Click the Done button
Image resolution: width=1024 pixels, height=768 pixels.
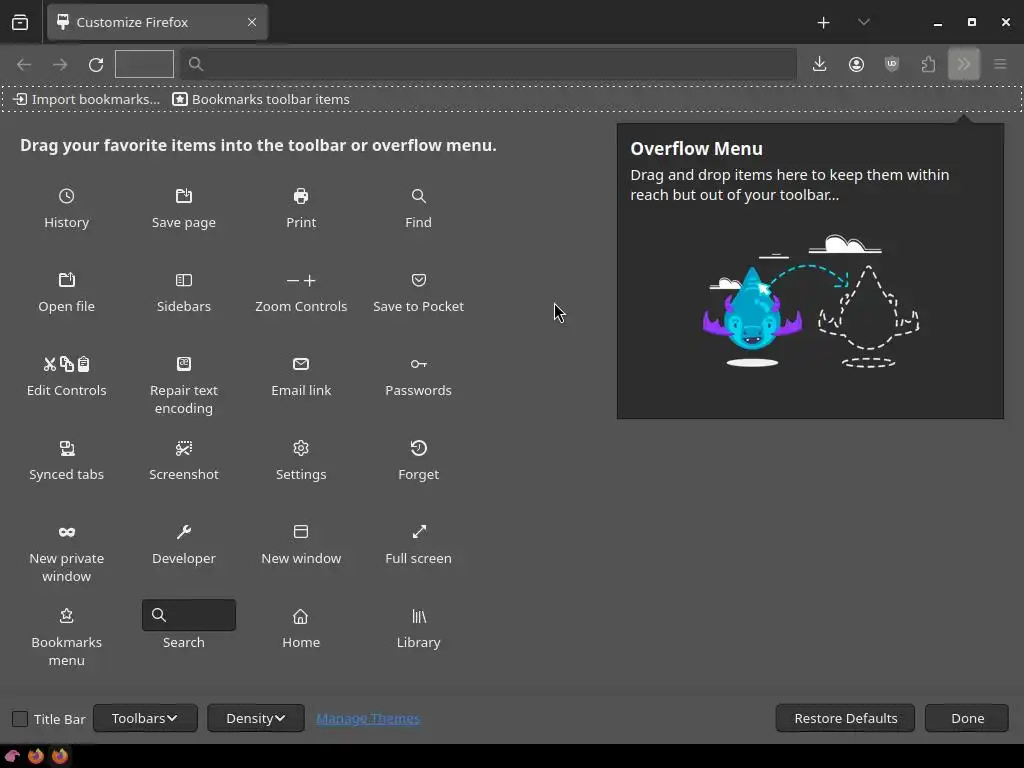point(967,718)
